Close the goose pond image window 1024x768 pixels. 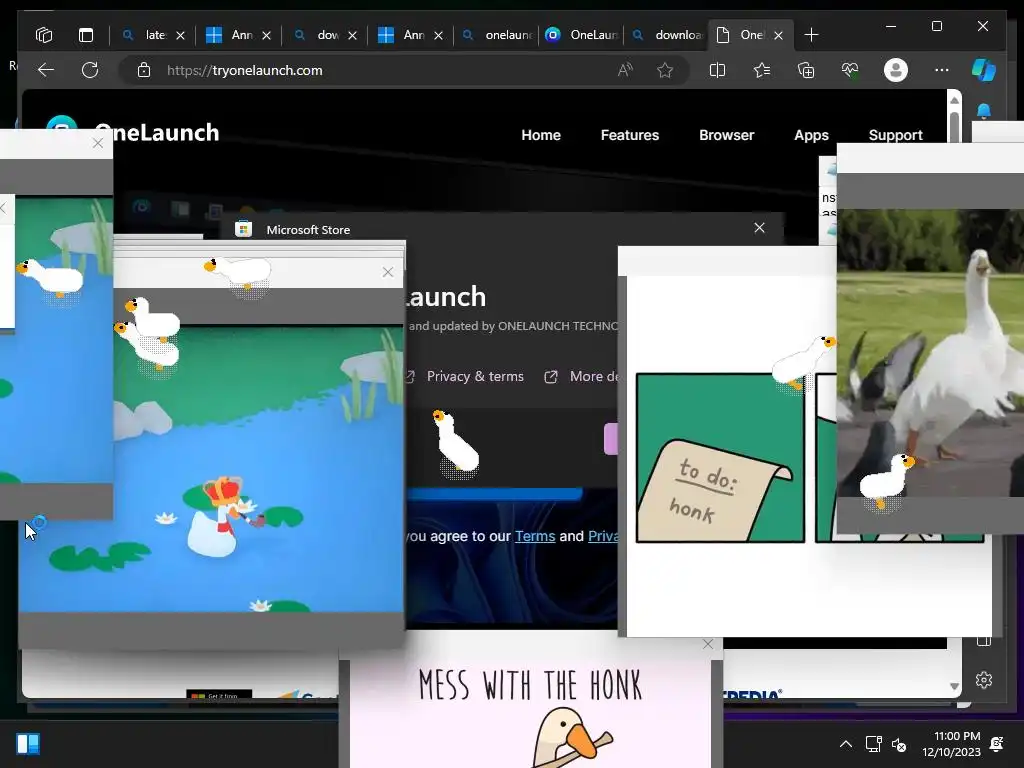point(388,272)
